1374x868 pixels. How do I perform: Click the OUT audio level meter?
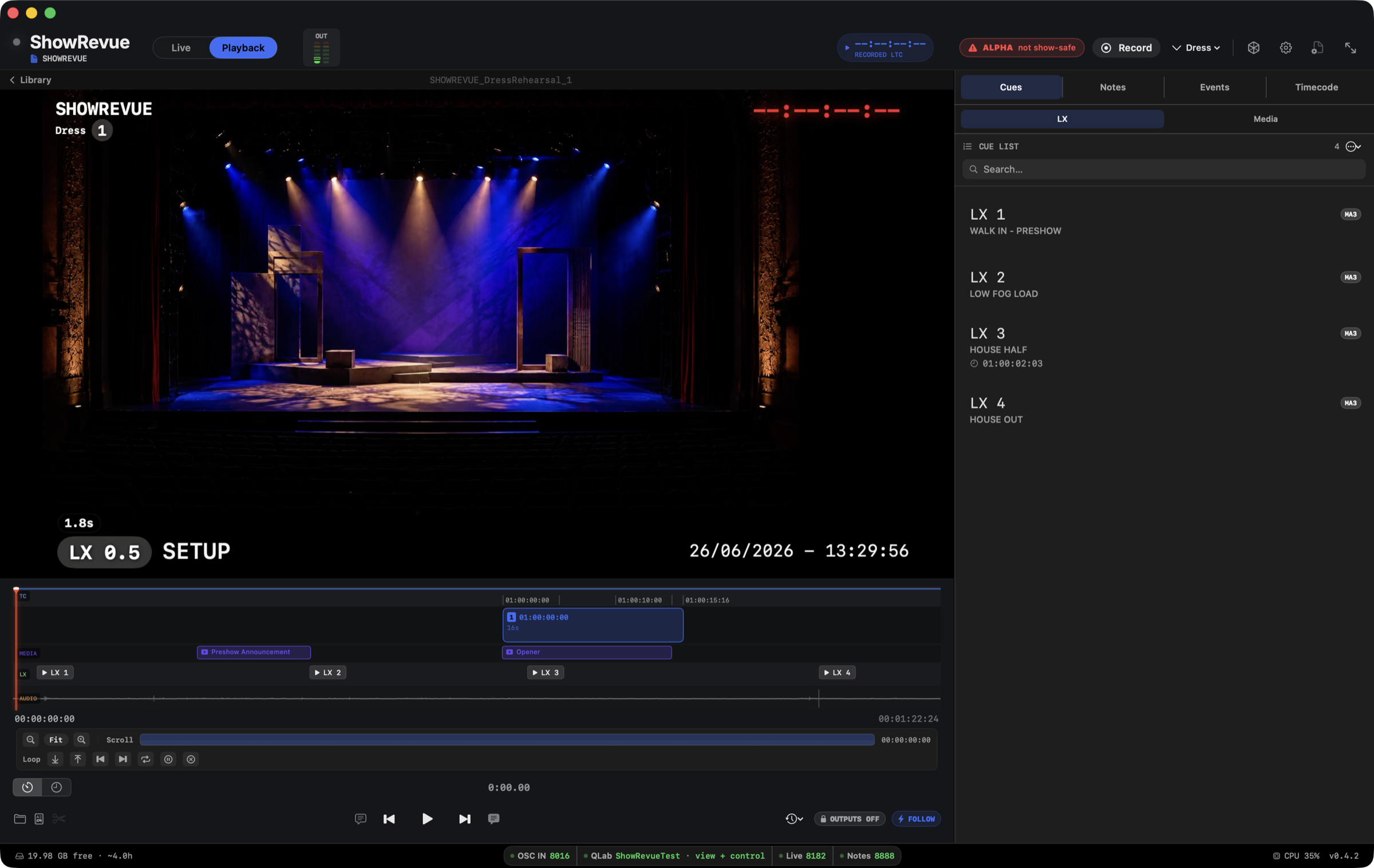click(321, 48)
